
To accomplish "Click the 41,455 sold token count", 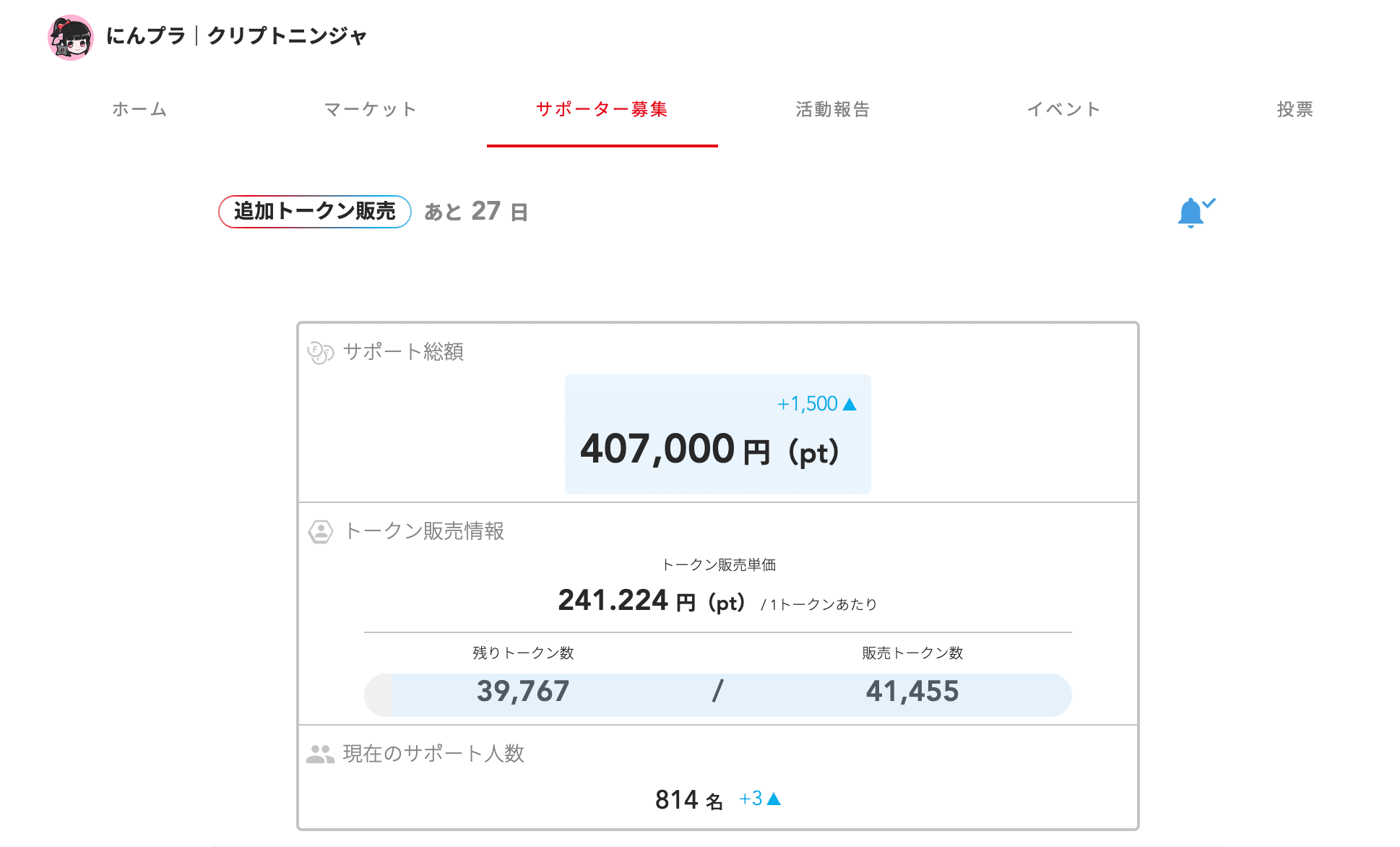I will [912, 692].
